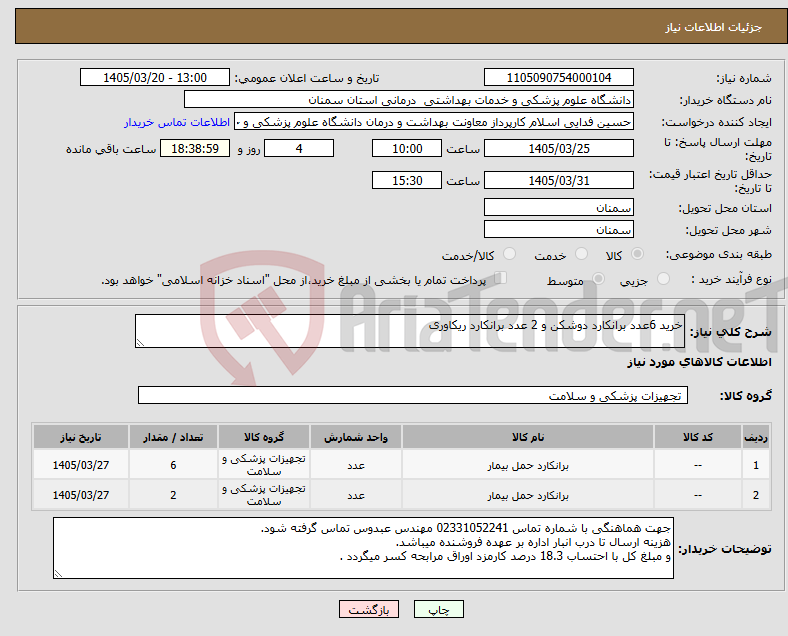
Task: Click the row number 1 cell
Action: click(755, 465)
